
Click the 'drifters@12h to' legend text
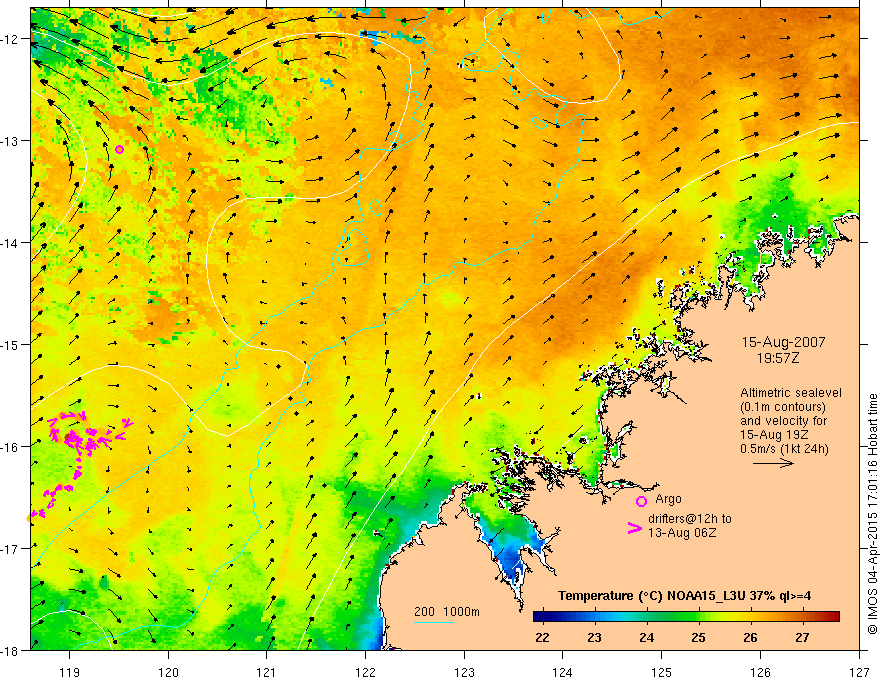tap(690, 519)
